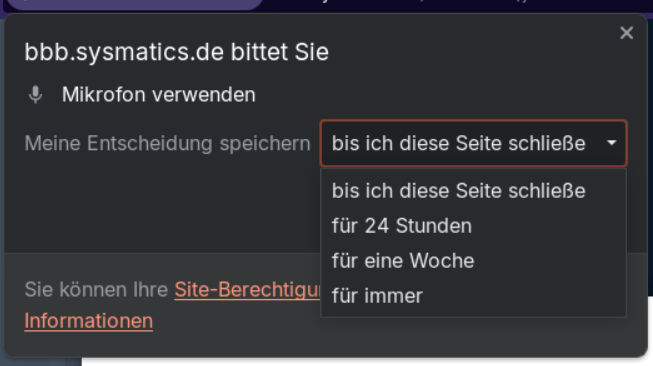Viewport: 653px width, 366px height.
Task: Click the 'bbb.sysmatics.de bittet Sie' heading
Action: coord(177,52)
